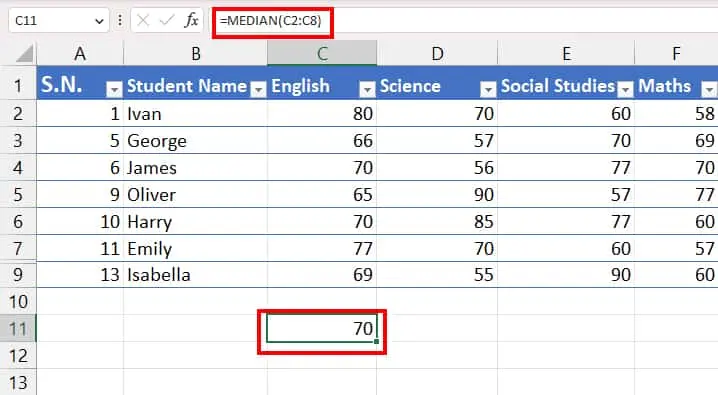Click the Name Box showing C11

[x=59, y=21]
